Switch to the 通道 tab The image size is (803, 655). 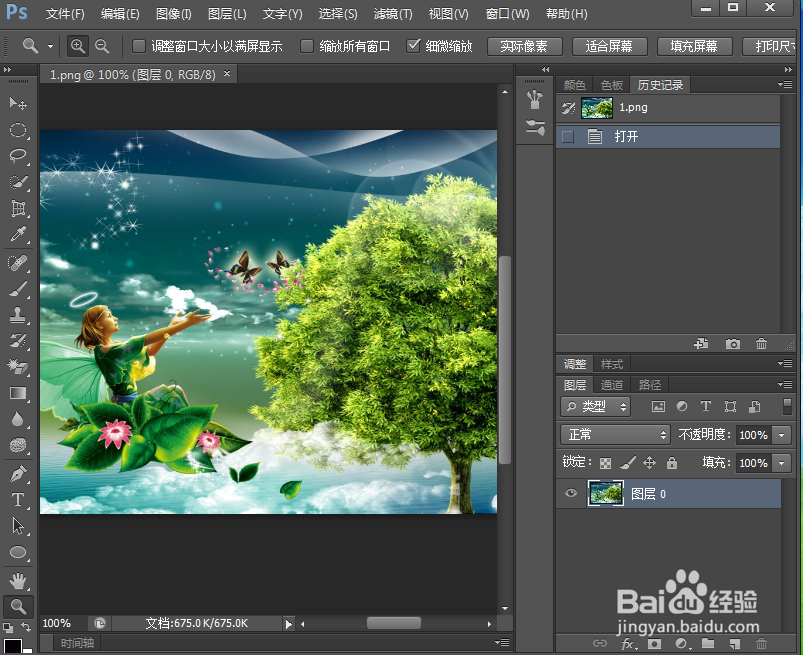click(x=611, y=385)
